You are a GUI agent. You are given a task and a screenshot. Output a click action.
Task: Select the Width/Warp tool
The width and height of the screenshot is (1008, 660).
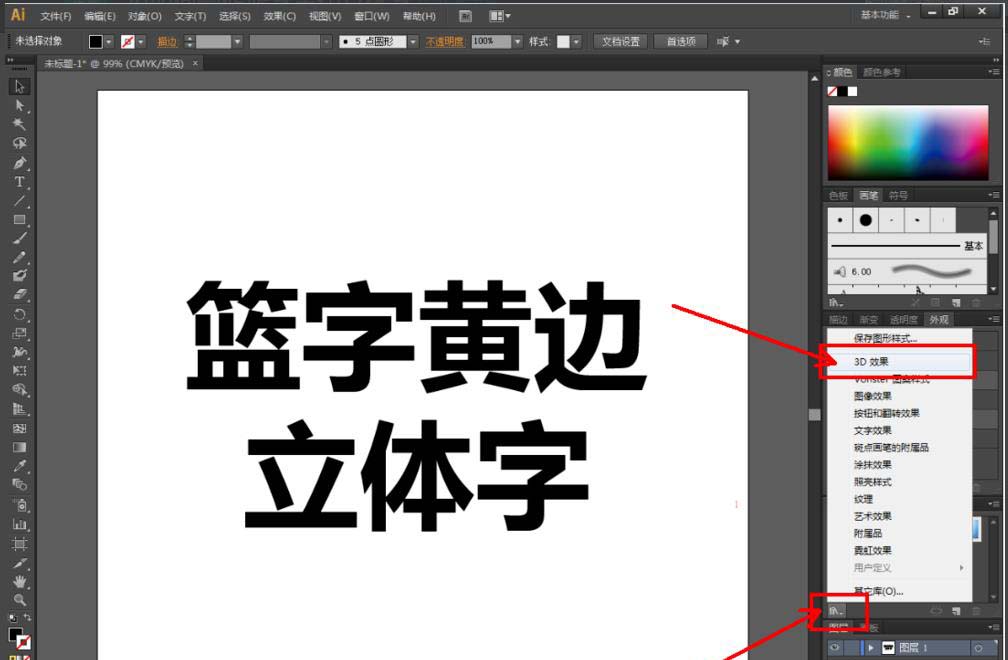tap(19, 352)
